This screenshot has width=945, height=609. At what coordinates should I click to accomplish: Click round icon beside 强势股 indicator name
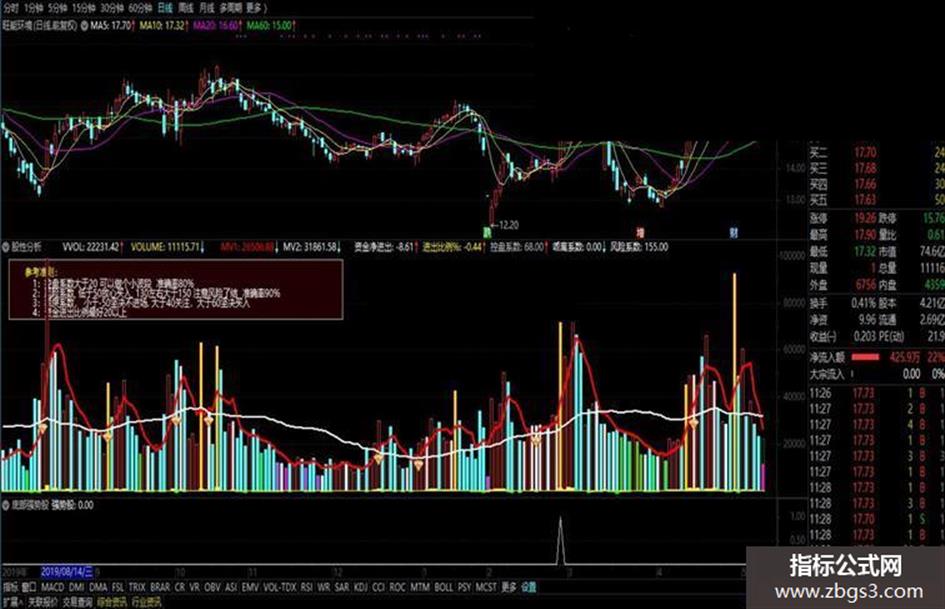click(x=6, y=505)
